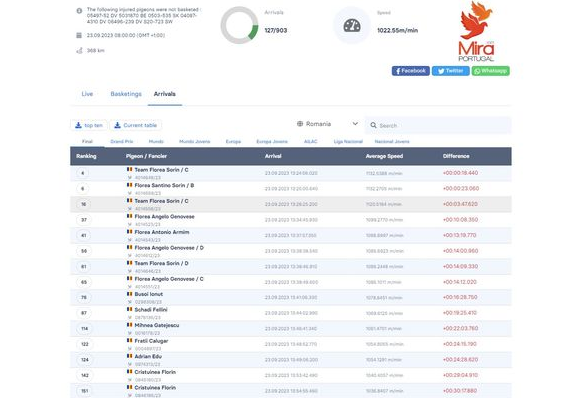Select the Grand Prix sub-tab
The image size is (585, 398).
pyautogui.click(x=122, y=141)
